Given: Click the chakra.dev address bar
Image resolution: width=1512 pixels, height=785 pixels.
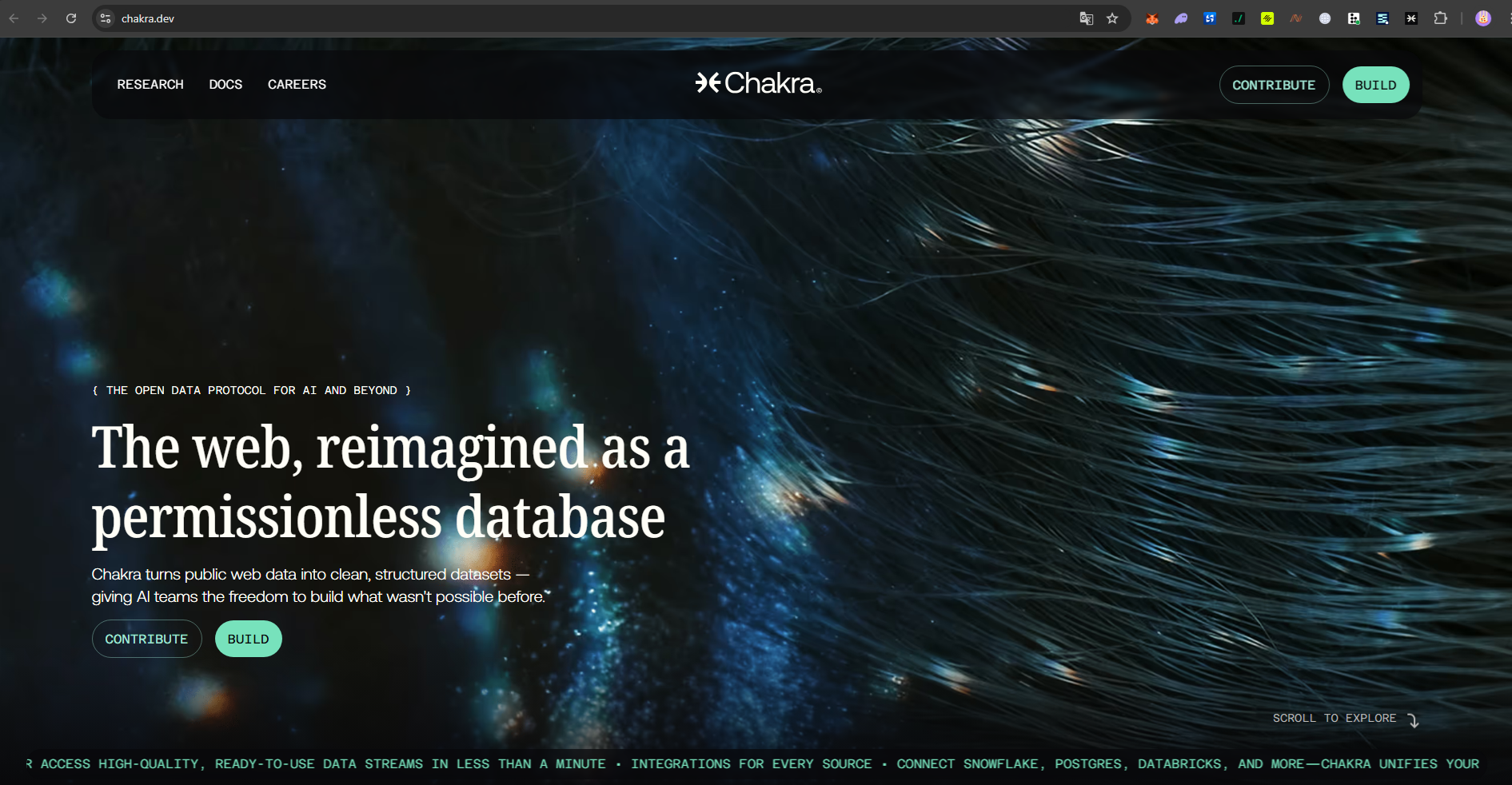Looking at the screenshot, I should pyautogui.click(x=592, y=18).
